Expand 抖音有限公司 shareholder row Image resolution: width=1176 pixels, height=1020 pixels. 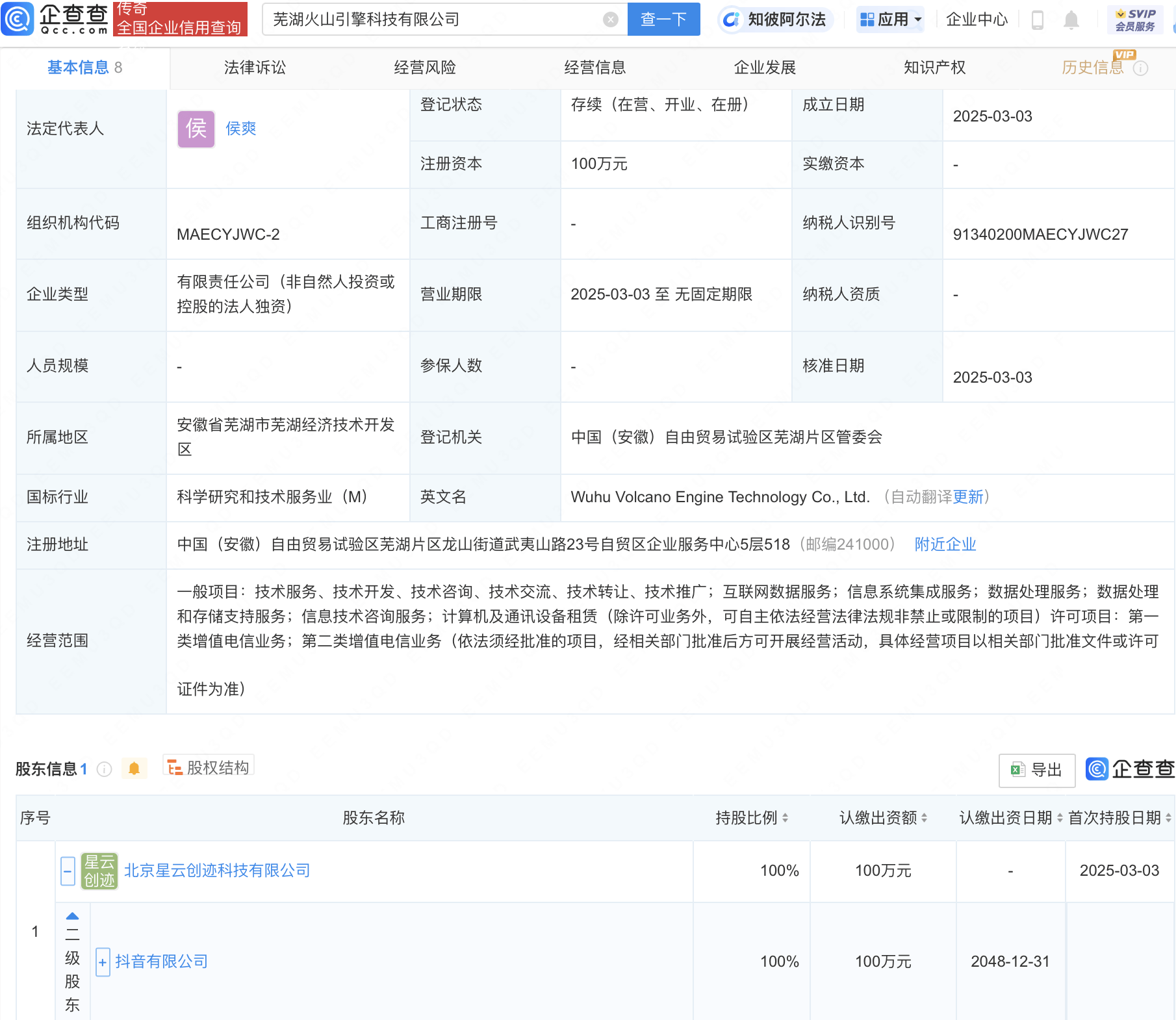click(103, 962)
